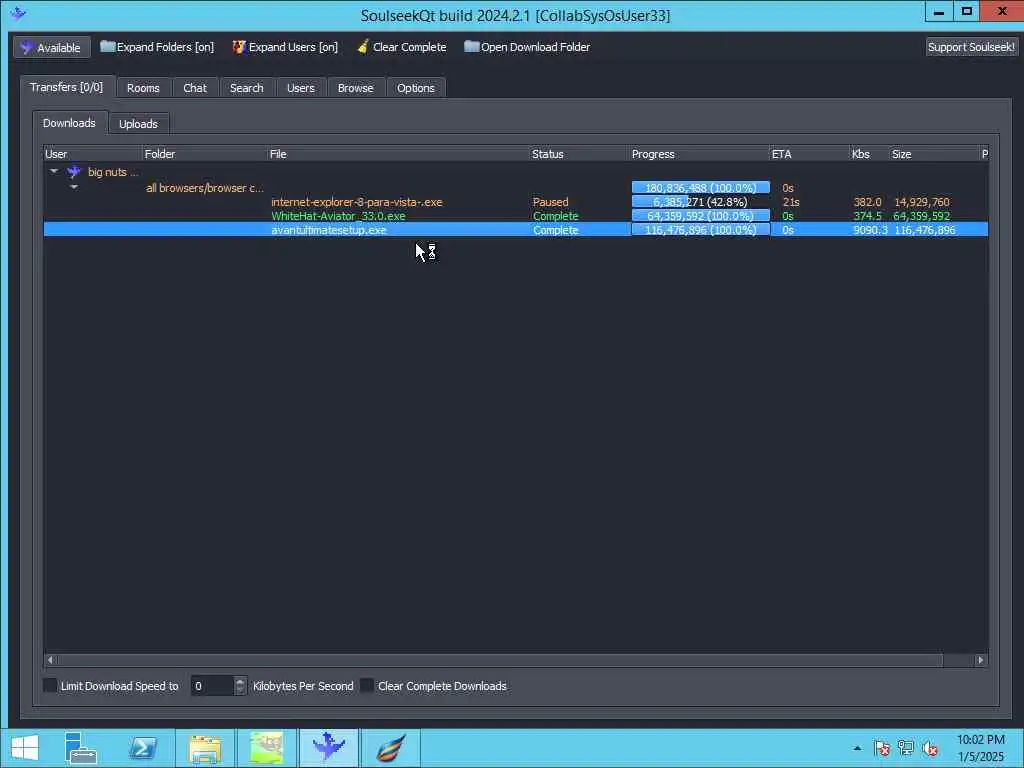Click the download speed limit input field
The width and height of the screenshot is (1024, 768).
[212, 686]
